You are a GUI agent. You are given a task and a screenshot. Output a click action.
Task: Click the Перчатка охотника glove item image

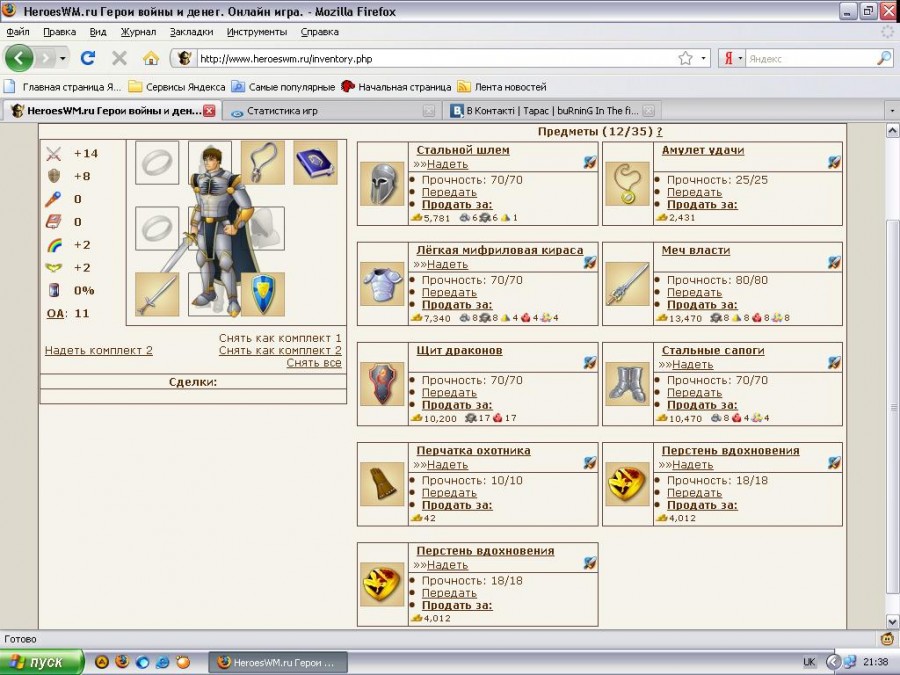(382, 484)
